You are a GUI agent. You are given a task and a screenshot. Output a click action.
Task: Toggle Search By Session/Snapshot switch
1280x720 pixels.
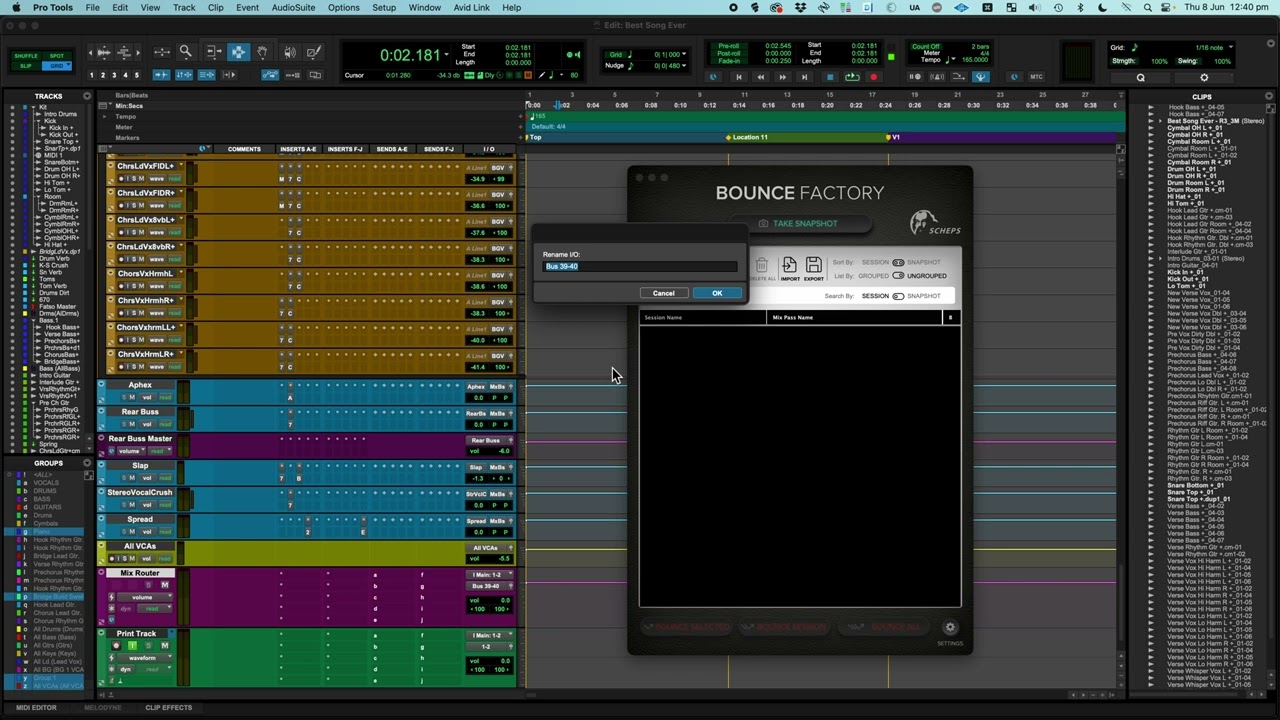(898, 296)
